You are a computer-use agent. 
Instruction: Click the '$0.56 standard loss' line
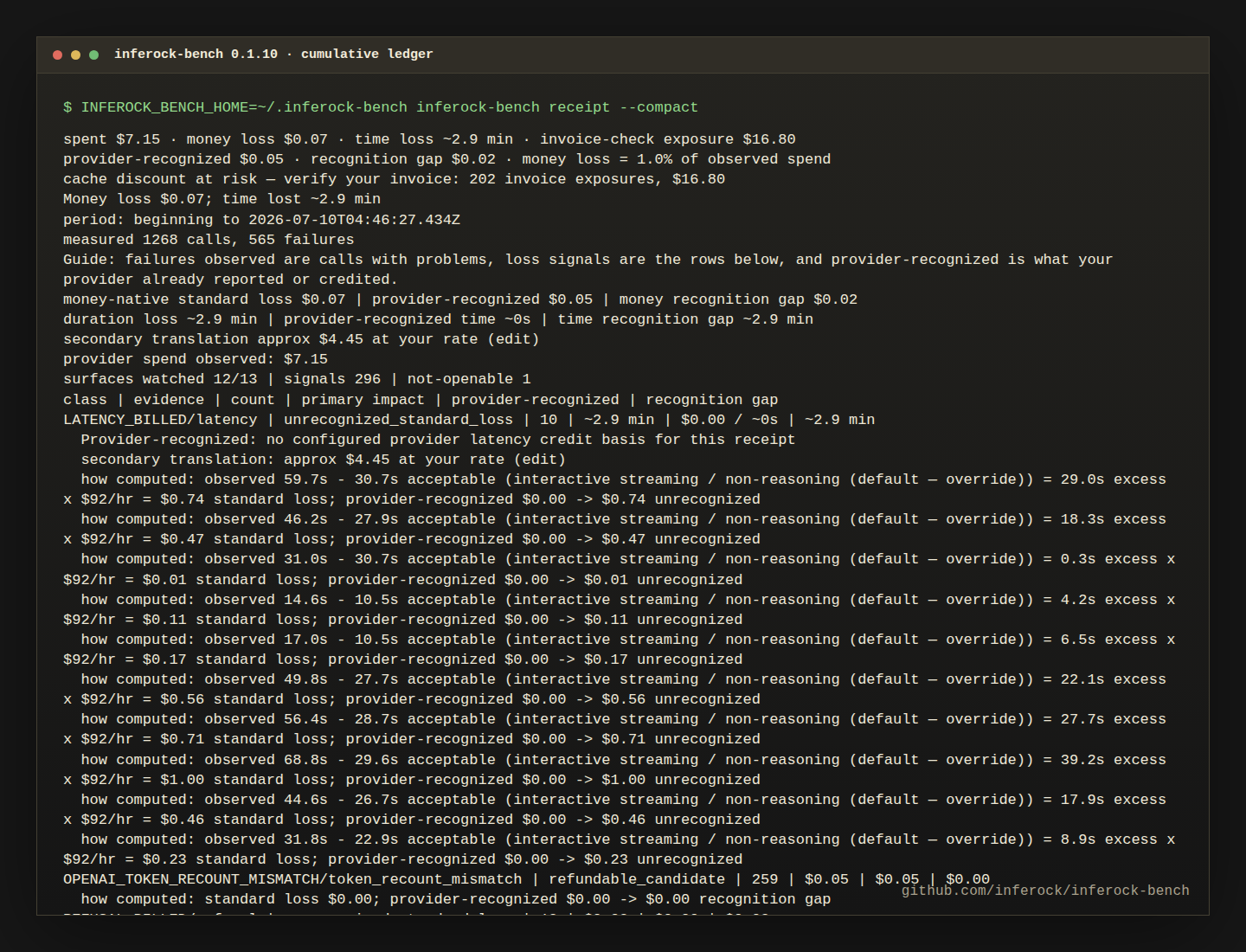pyautogui.click(x=412, y=699)
